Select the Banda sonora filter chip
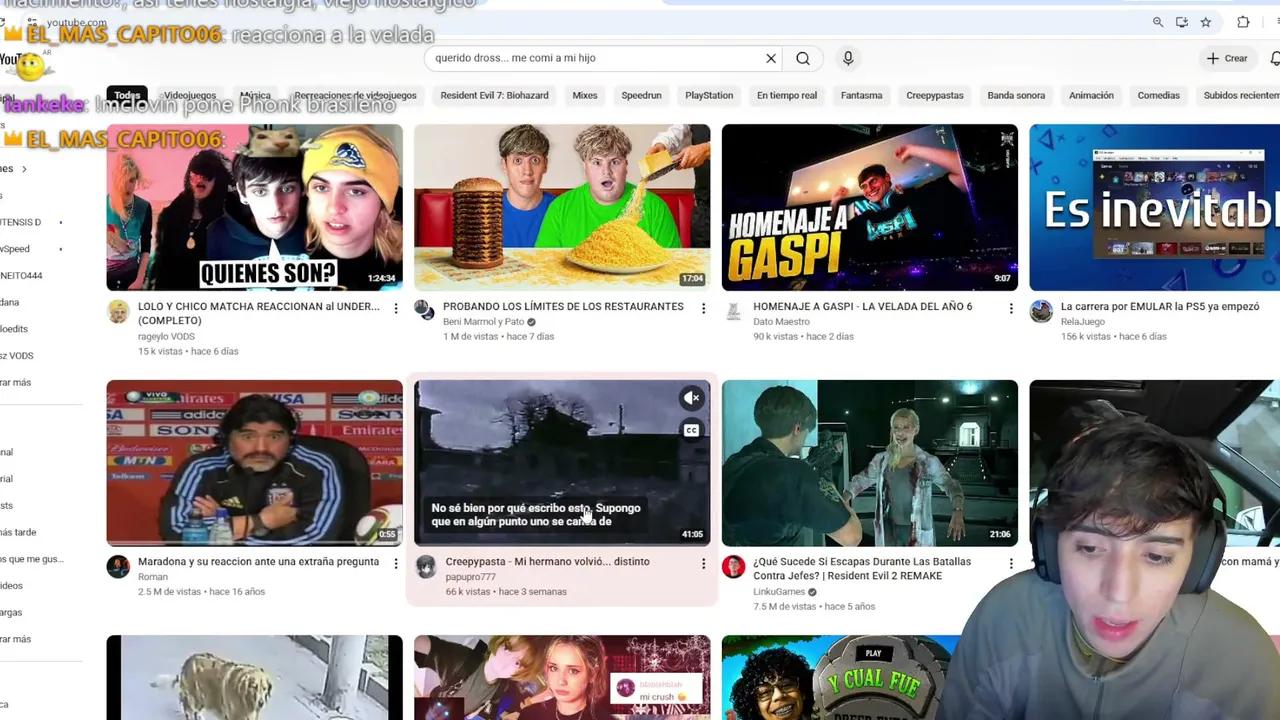This screenshot has height=720, width=1280. [x=1016, y=95]
